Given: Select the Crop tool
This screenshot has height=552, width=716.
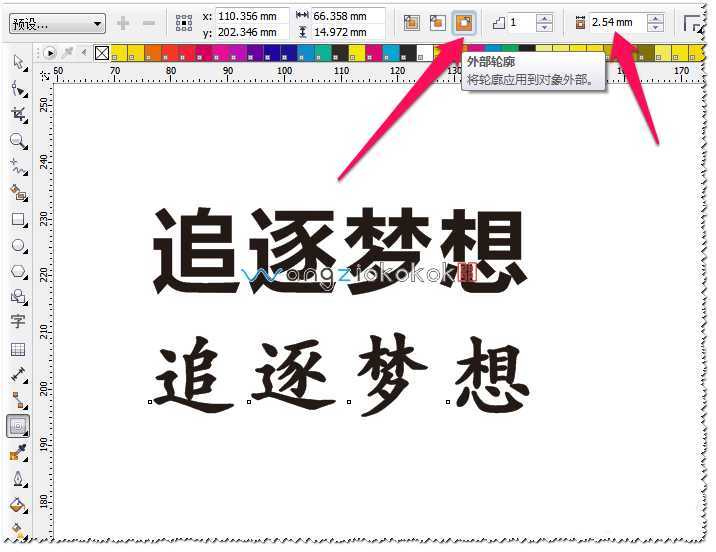Looking at the screenshot, I should pos(18,115).
